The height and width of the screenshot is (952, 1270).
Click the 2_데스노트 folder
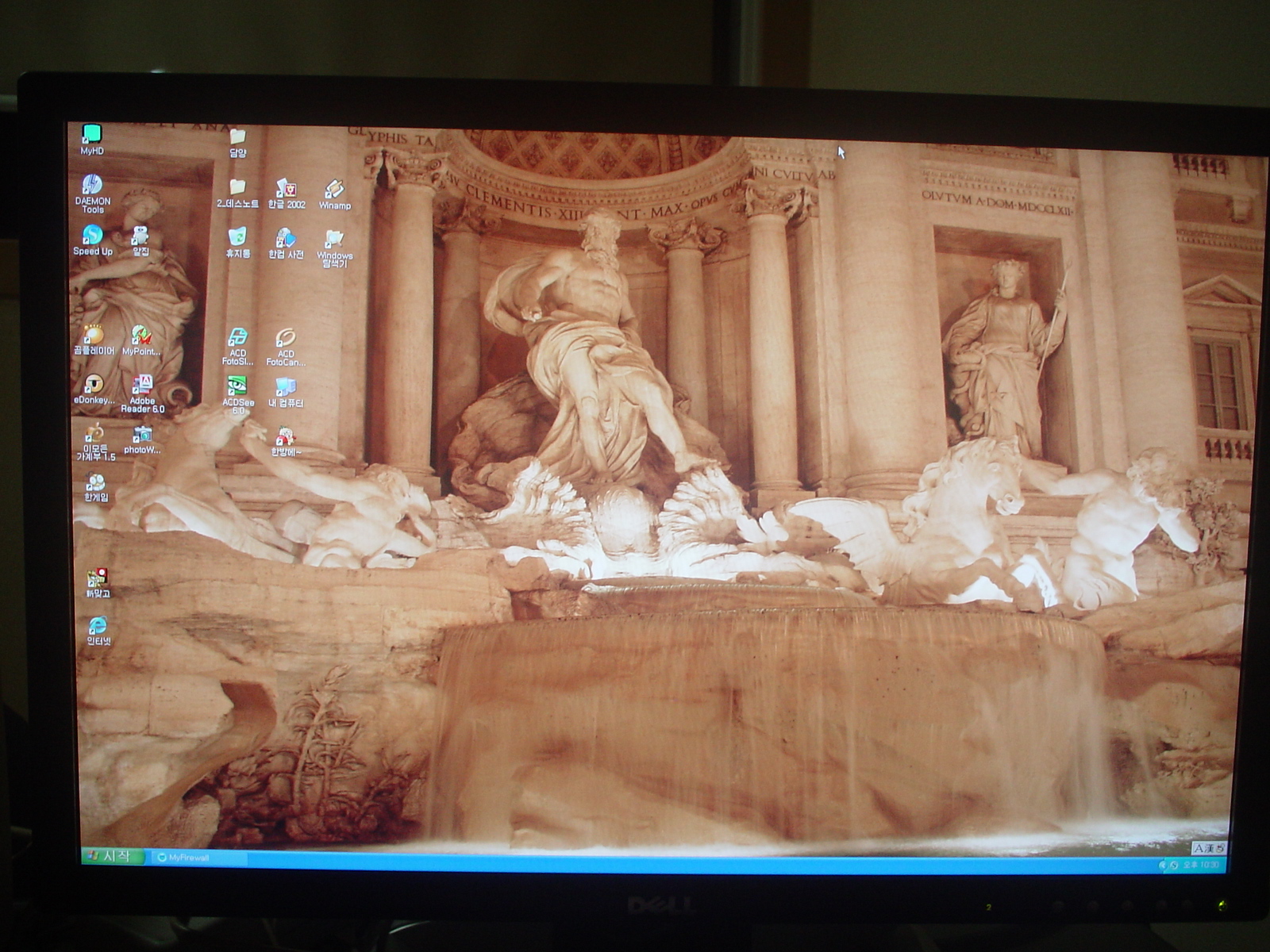pyautogui.click(x=237, y=188)
